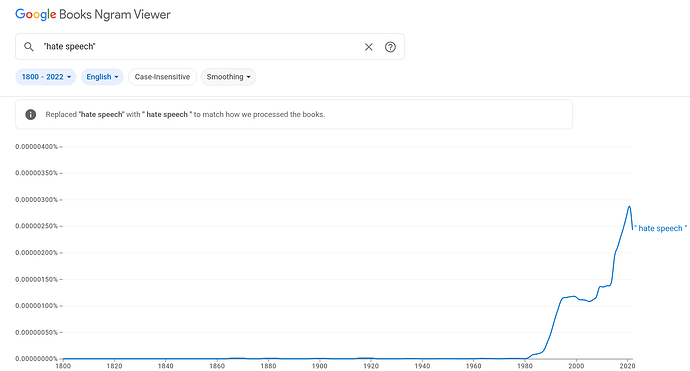Expand the English corpus dropdown
This screenshot has width=690, height=371.
coord(102,77)
